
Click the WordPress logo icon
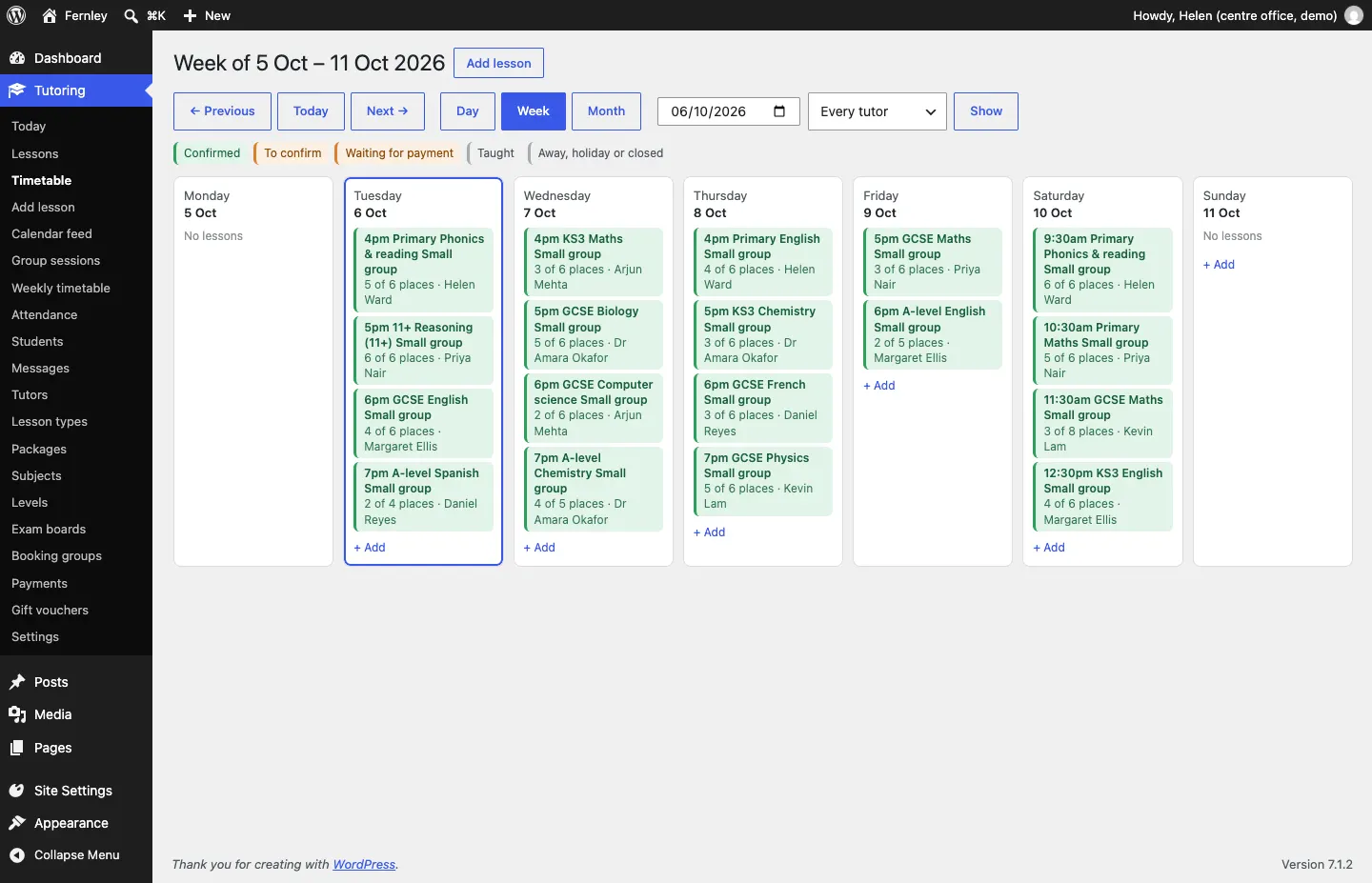[x=16, y=15]
